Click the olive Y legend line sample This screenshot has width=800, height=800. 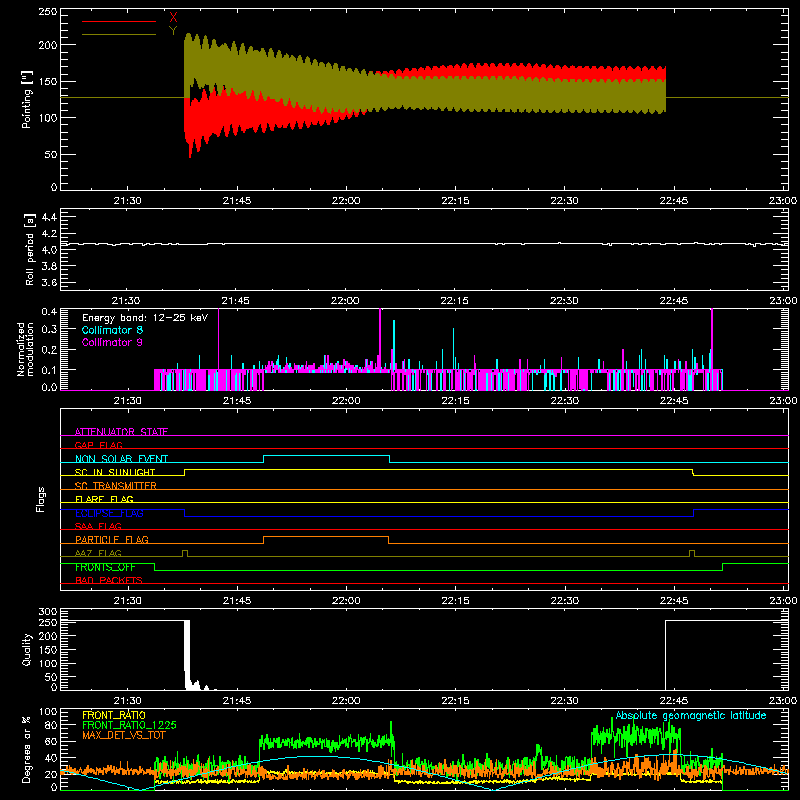(x=119, y=34)
